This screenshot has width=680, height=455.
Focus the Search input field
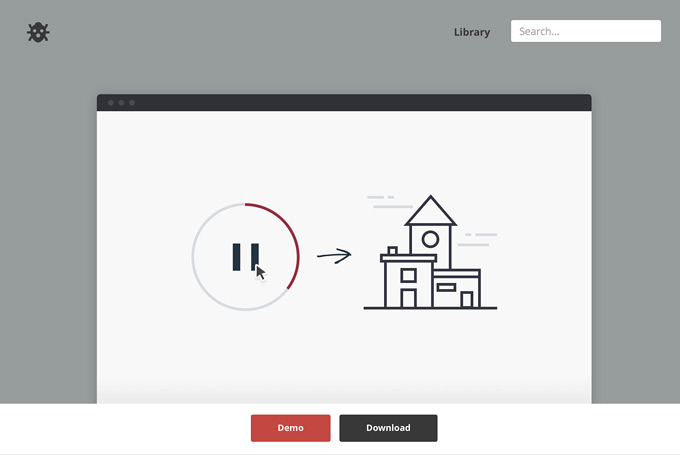tap(585, 31)
